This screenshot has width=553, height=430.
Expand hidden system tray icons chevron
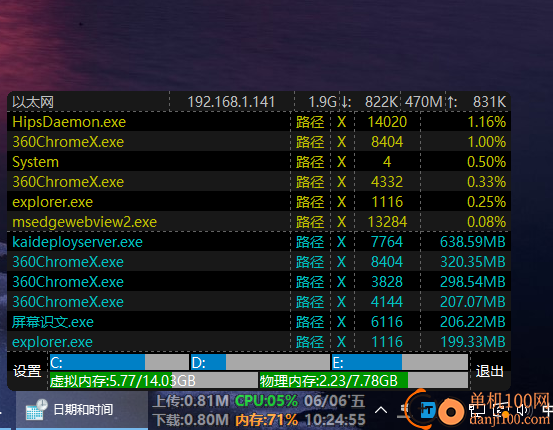(x=381, y=410)
